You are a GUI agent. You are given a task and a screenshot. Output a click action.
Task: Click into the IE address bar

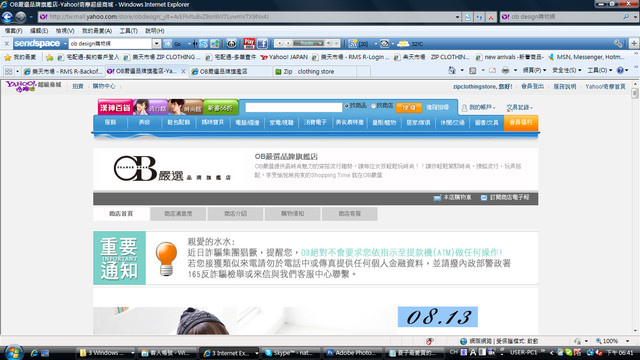click(x=246, y=17)
